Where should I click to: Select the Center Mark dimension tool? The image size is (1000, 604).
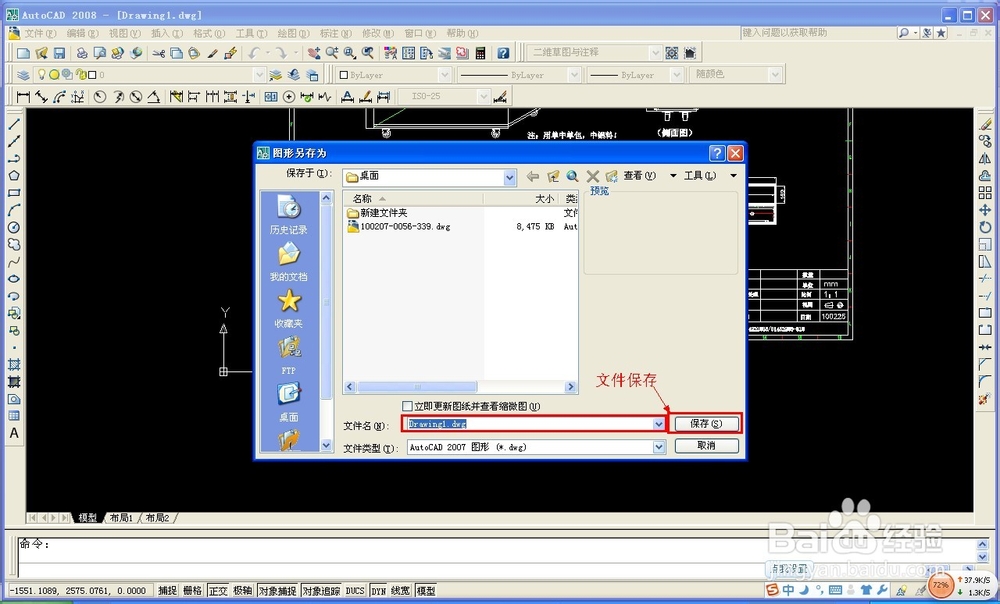(x=289, y=97)
